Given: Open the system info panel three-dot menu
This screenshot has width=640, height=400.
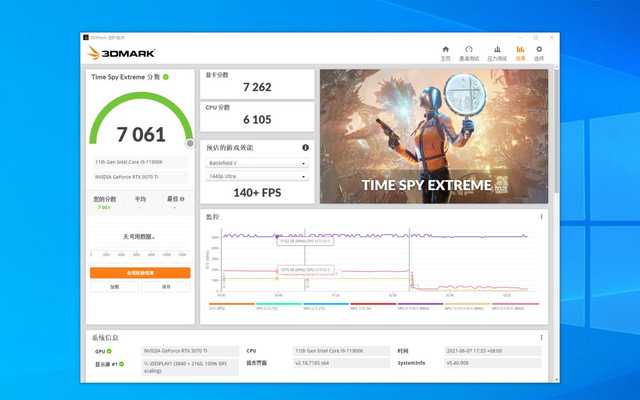Looking at the screenshot, I should tap(541, 338).
